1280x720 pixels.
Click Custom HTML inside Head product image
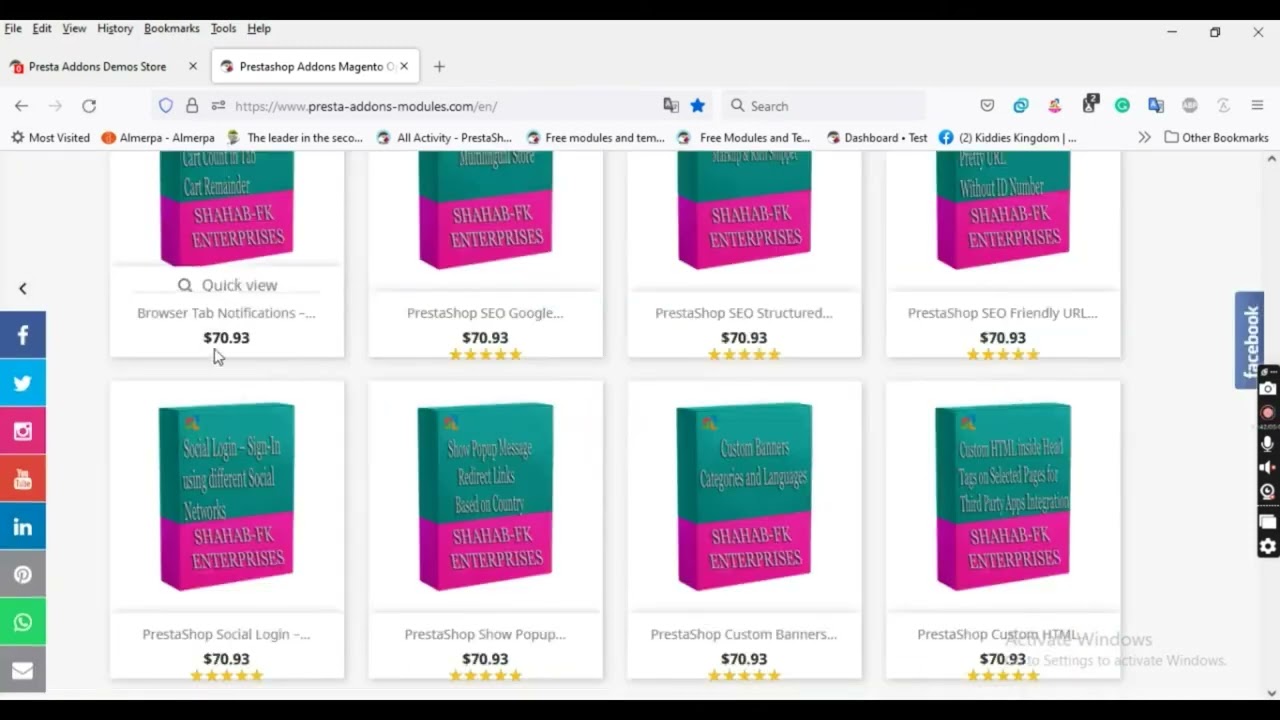click(x=1003, y=496)
